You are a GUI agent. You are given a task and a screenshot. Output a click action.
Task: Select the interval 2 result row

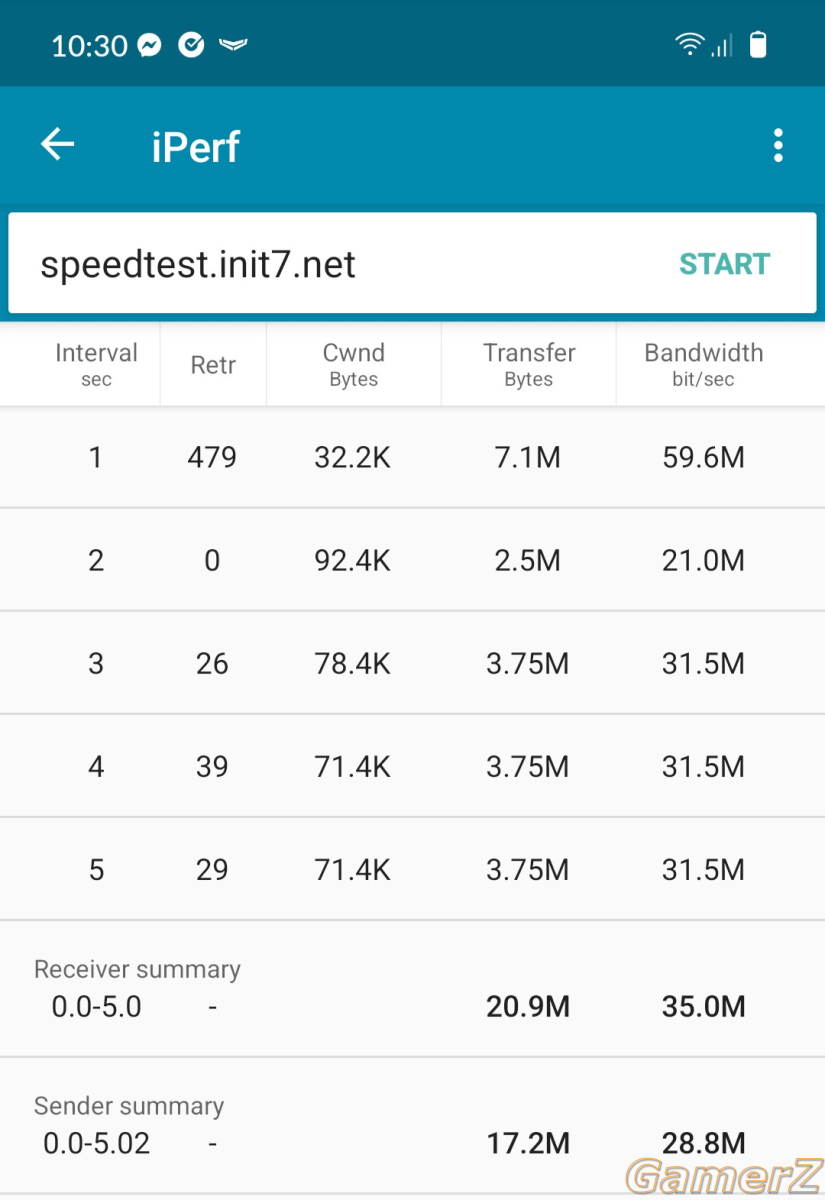click(x=412, y=560)
